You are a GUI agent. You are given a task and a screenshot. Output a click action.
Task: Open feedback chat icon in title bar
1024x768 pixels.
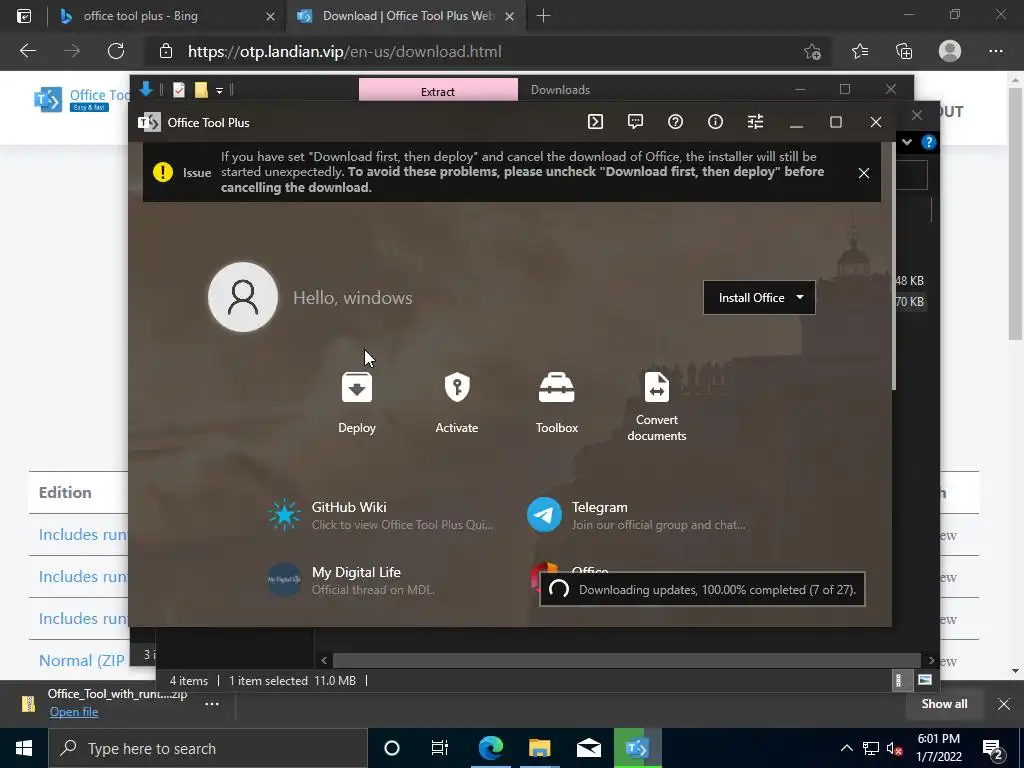pos(635,122)
